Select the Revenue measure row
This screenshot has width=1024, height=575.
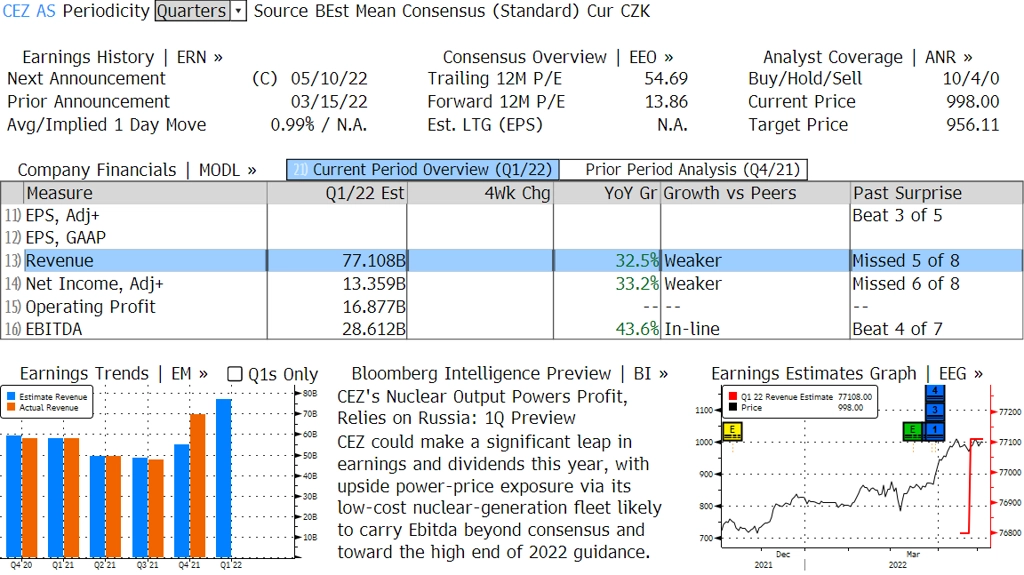pos(511,261)
